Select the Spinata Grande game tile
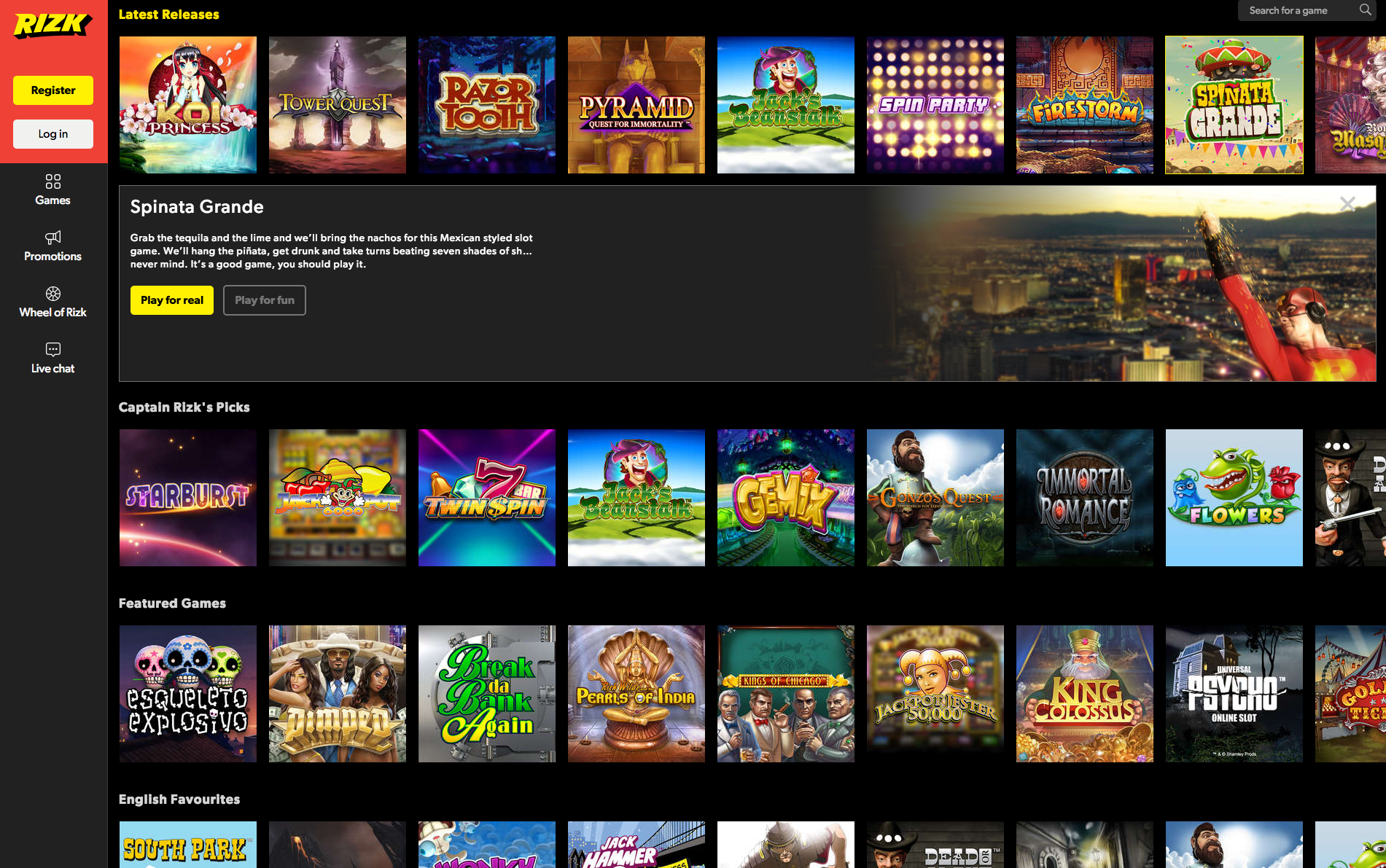This screenshot has height=868, width=1386. (1234, 105)
